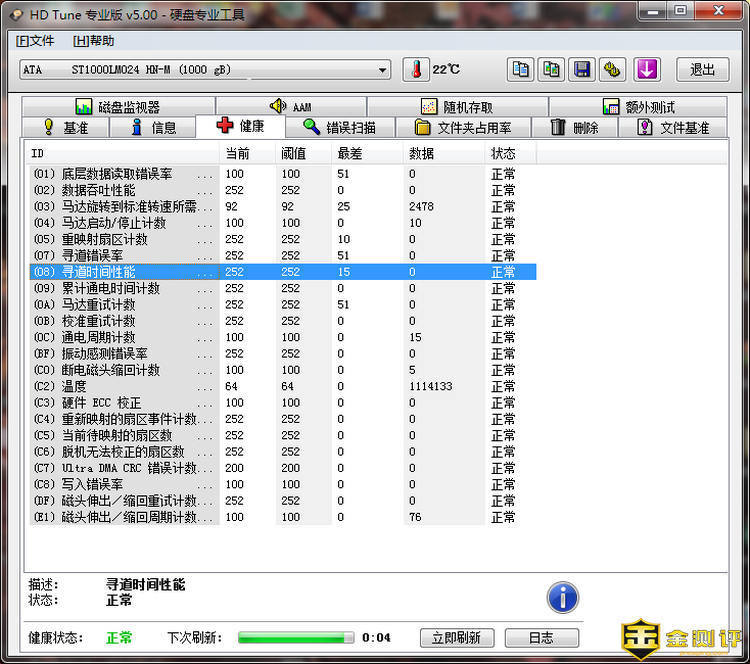Click the 日志 button

point(541,637)
